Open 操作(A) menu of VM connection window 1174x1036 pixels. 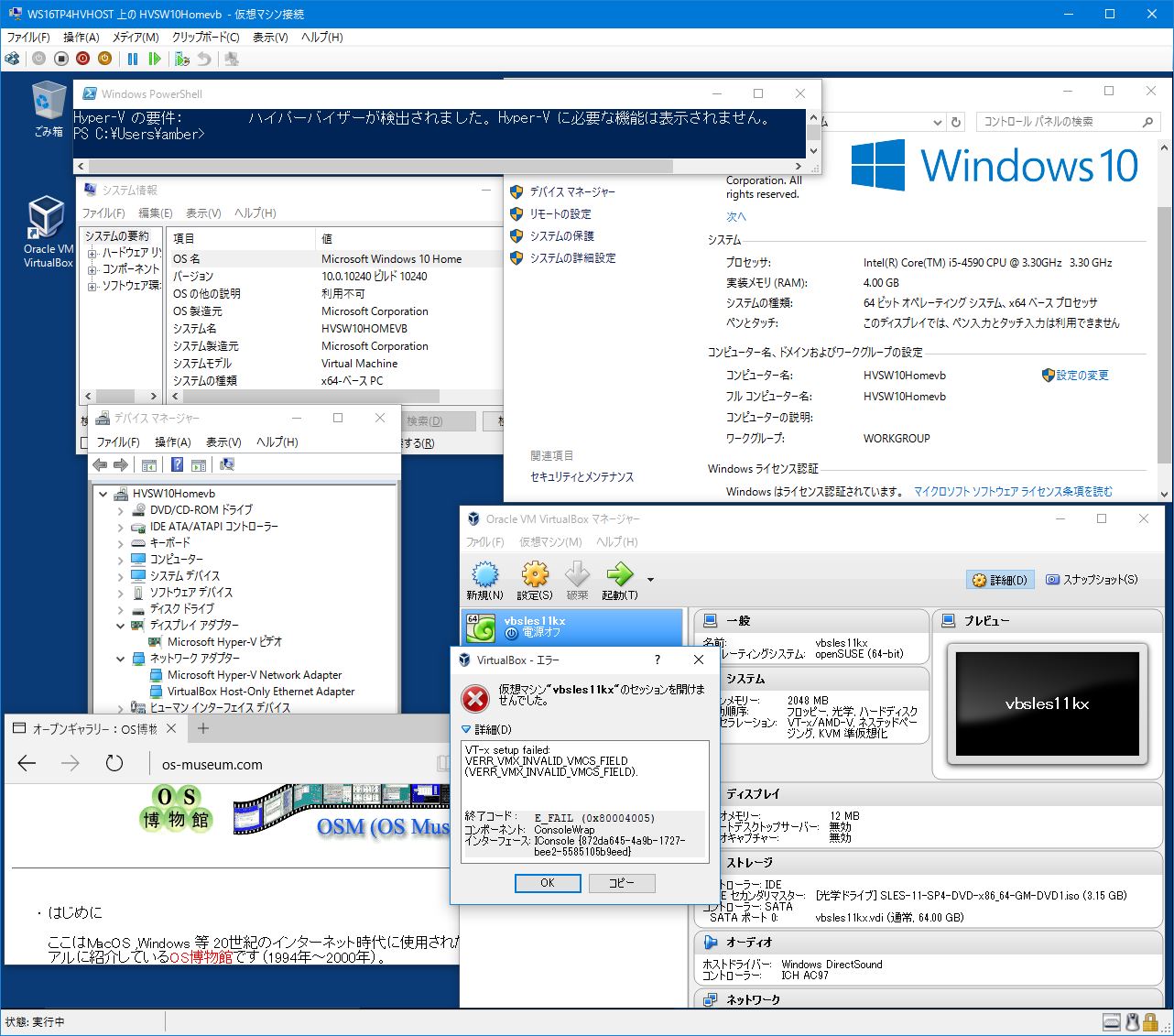tap(82, 38)
